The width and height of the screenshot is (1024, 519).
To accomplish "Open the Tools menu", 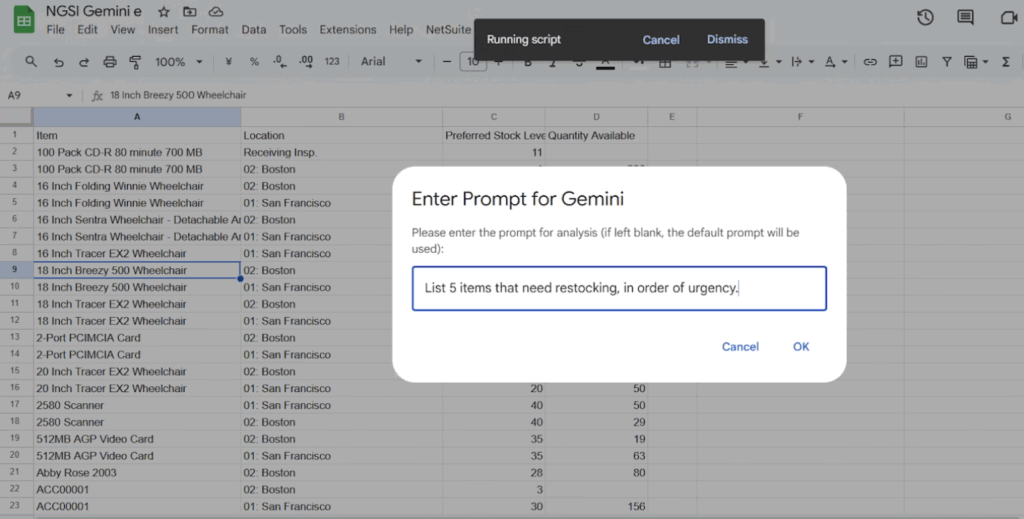I will [293, 29].
